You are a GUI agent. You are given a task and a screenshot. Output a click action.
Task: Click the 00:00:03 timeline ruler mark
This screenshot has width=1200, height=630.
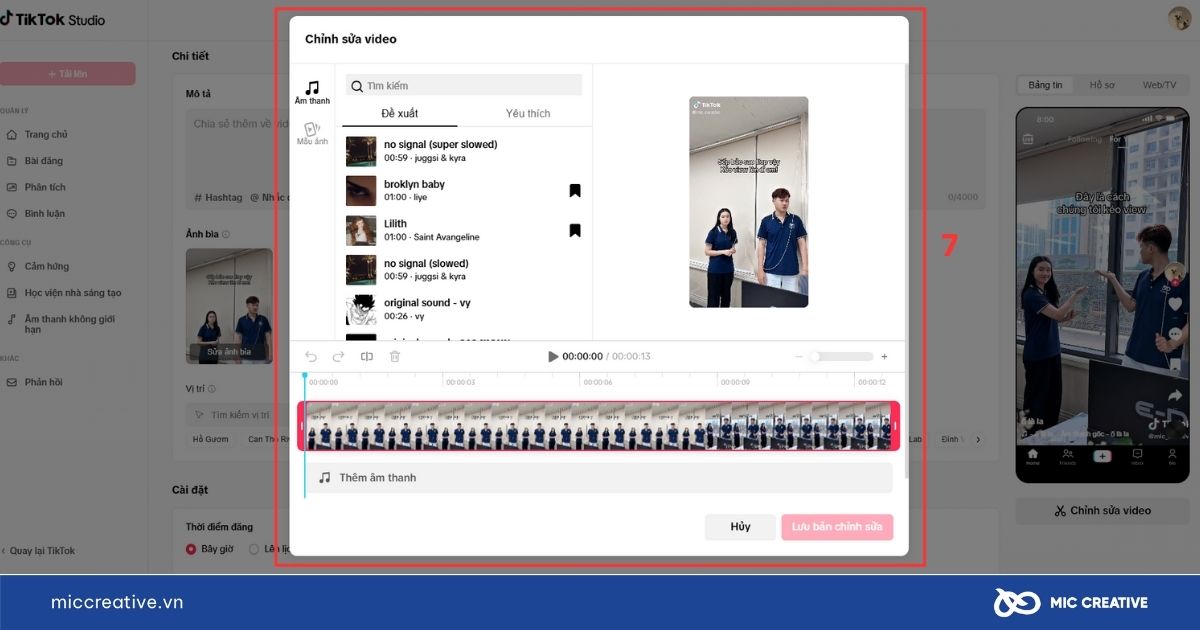[x=460, y=382]
